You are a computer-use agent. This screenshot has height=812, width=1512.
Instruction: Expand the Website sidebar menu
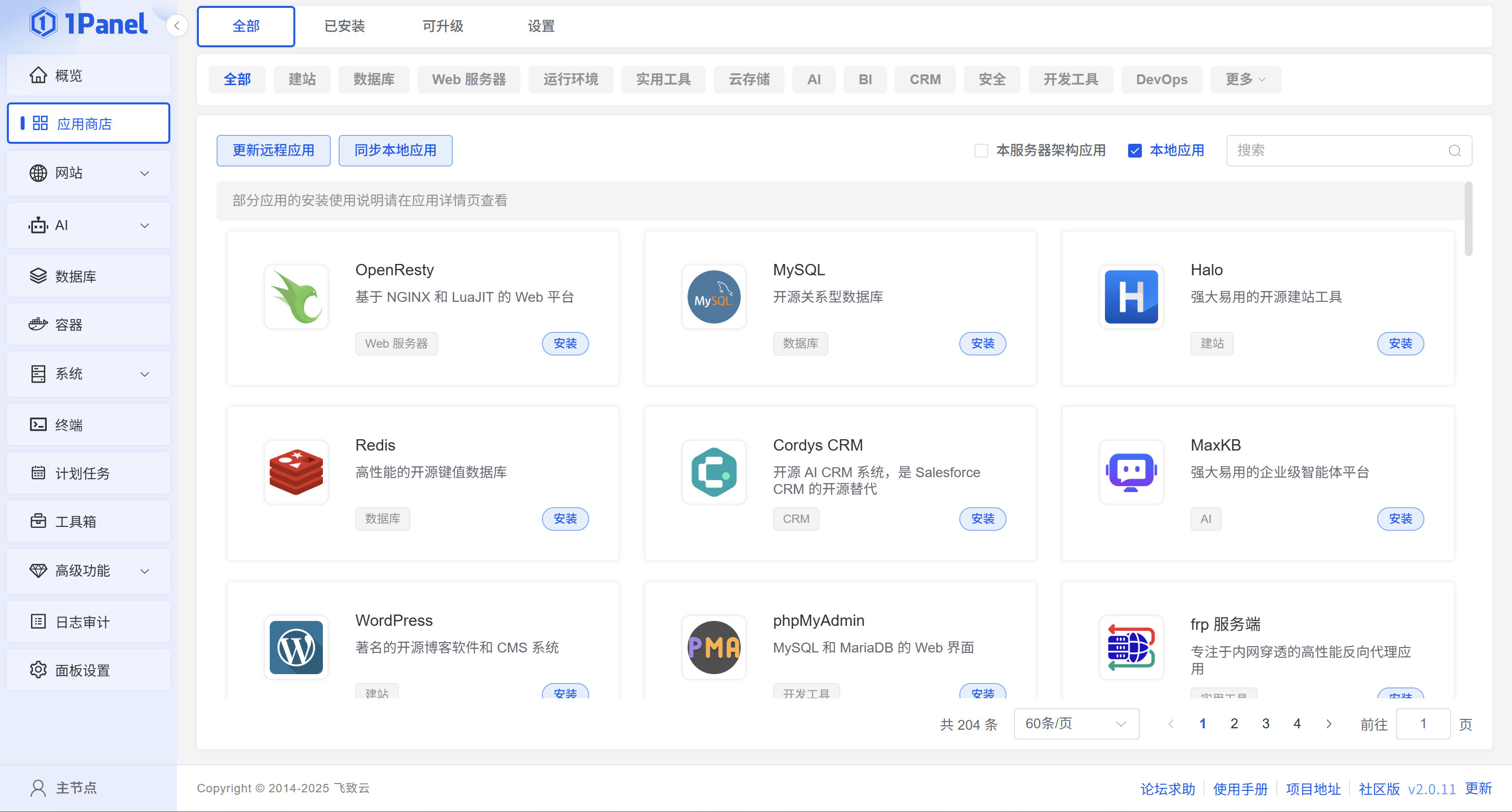pos(88,173)
